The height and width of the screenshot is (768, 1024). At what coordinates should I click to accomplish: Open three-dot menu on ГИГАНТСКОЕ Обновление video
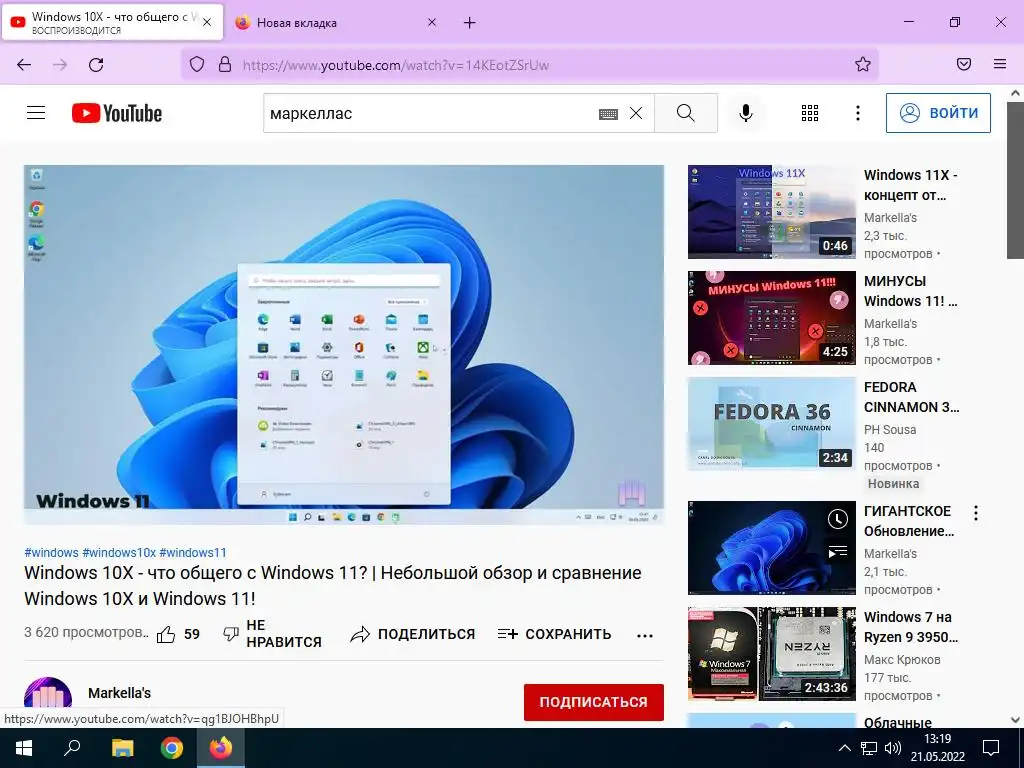[976, 513]
